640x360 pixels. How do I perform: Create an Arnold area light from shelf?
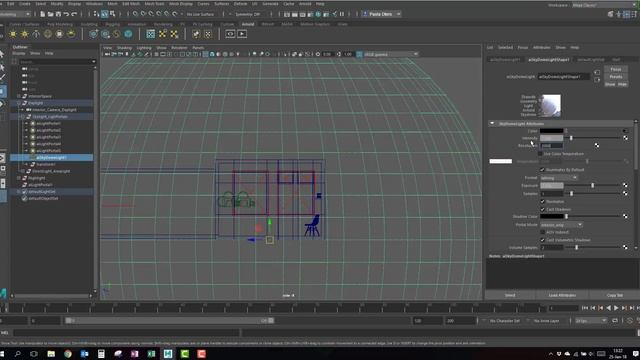(13, 34)
